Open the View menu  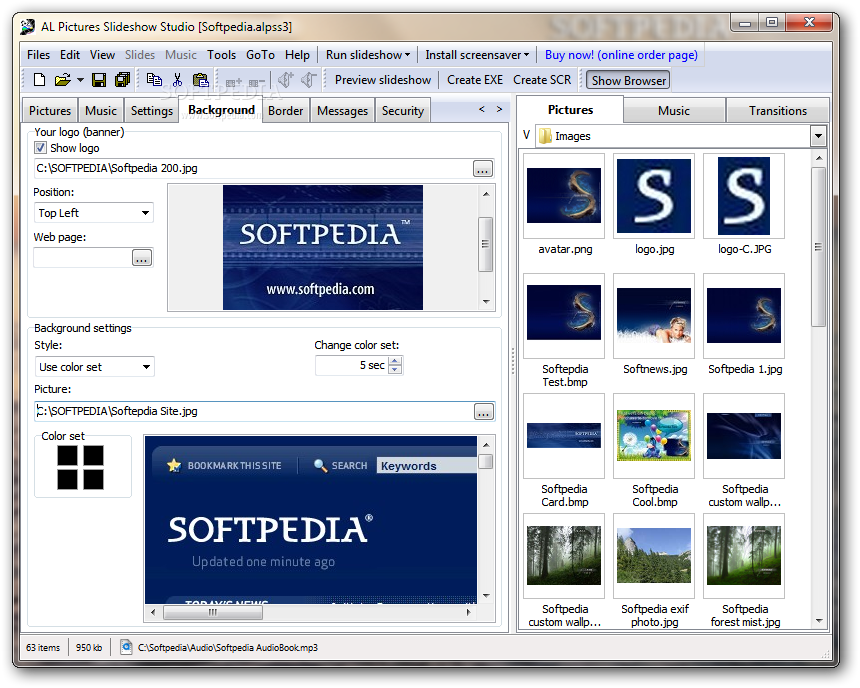tap(102, 55)
